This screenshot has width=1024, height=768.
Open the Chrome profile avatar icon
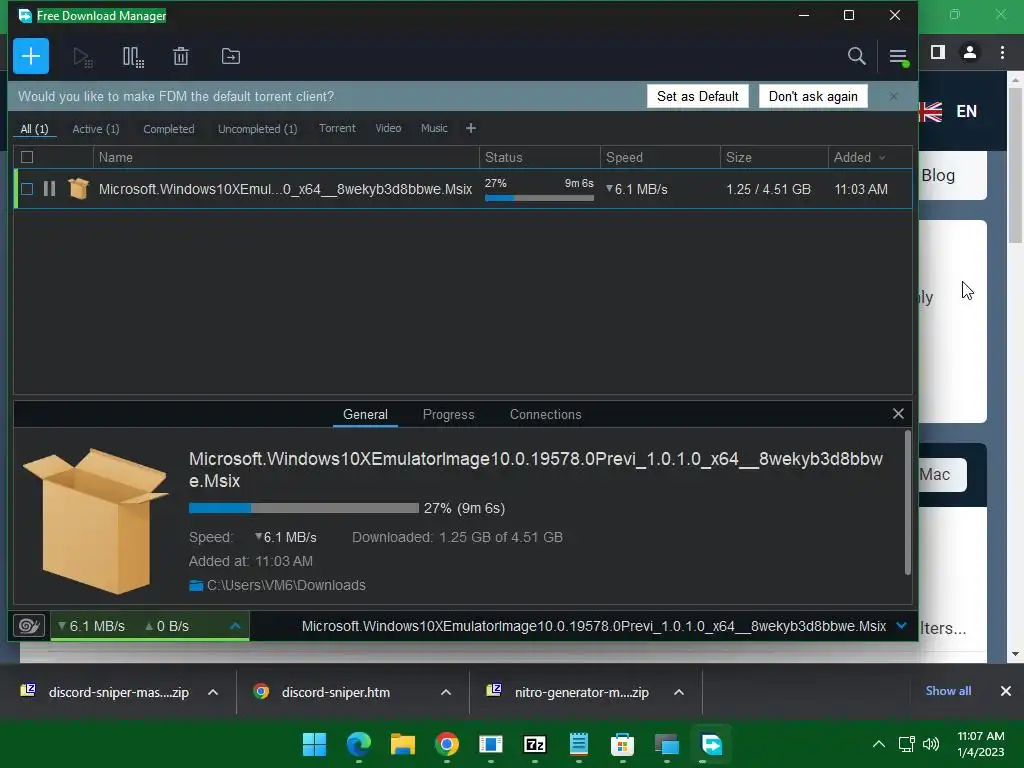970,52
